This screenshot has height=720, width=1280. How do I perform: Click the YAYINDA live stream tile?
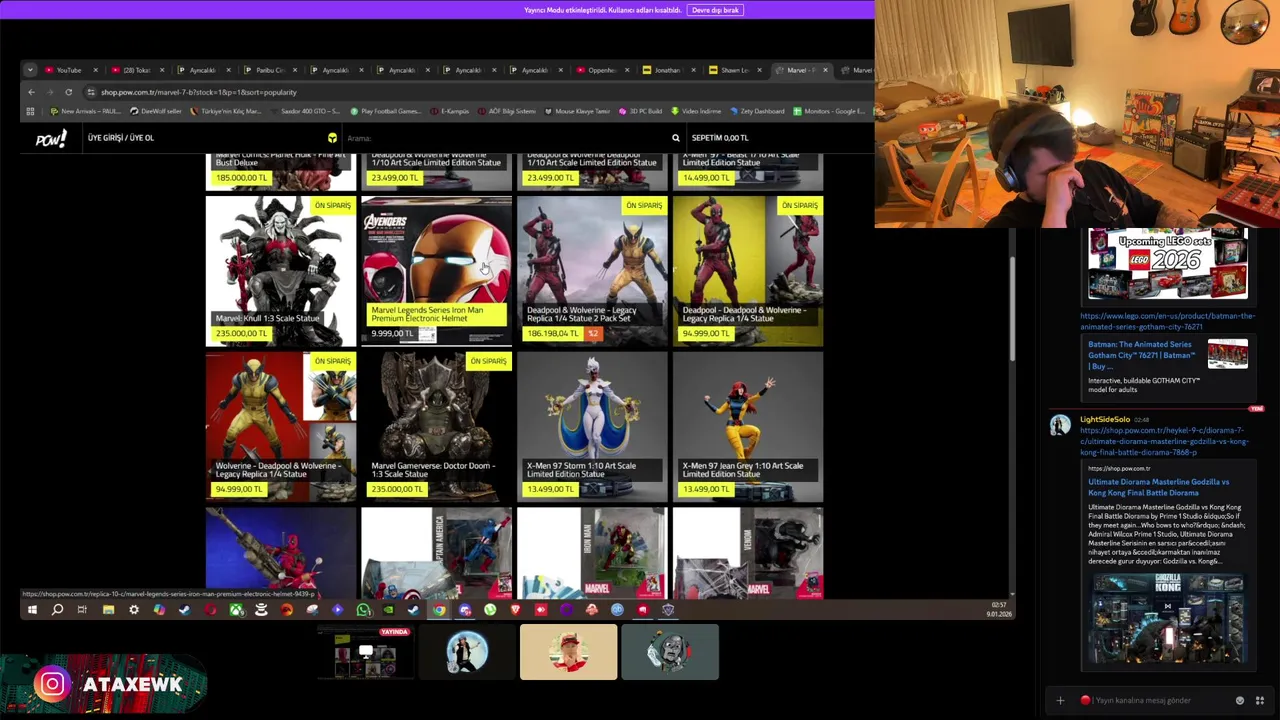(366, 652)
